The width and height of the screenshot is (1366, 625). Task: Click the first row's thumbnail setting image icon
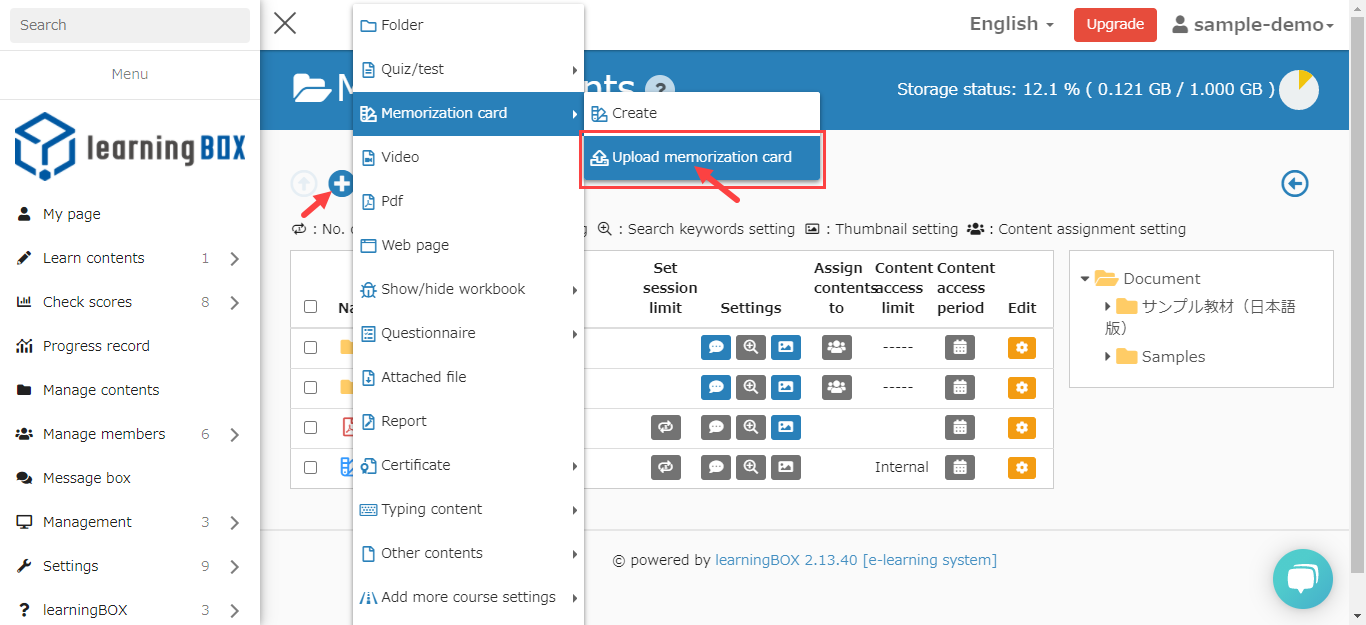[x=786, y=348]
